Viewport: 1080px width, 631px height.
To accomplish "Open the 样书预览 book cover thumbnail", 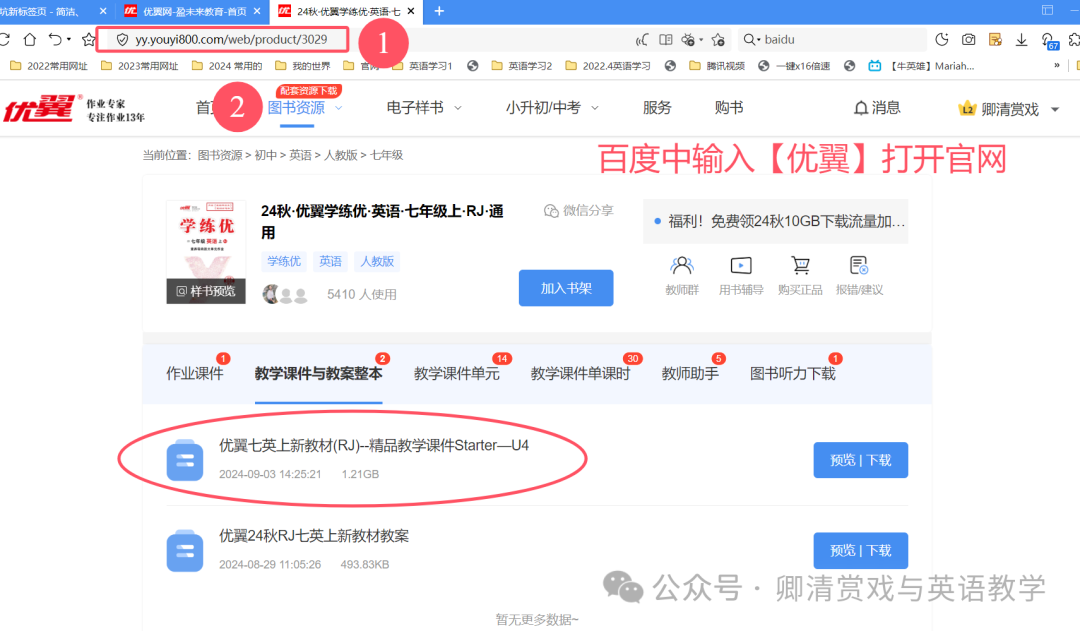I will (206, 252).
